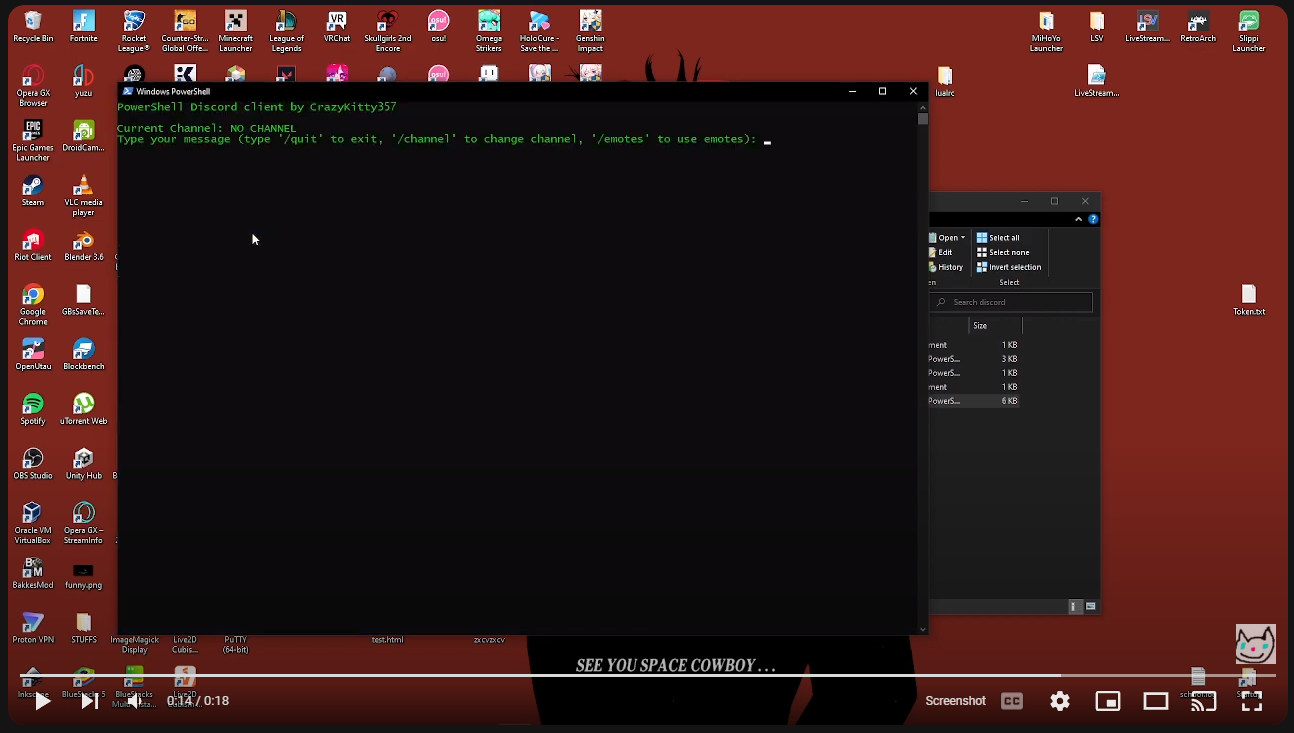This screenshot has height=733, width=1294.
Task: Open the osu! desktop shortcut
Action: pos(438,27)
